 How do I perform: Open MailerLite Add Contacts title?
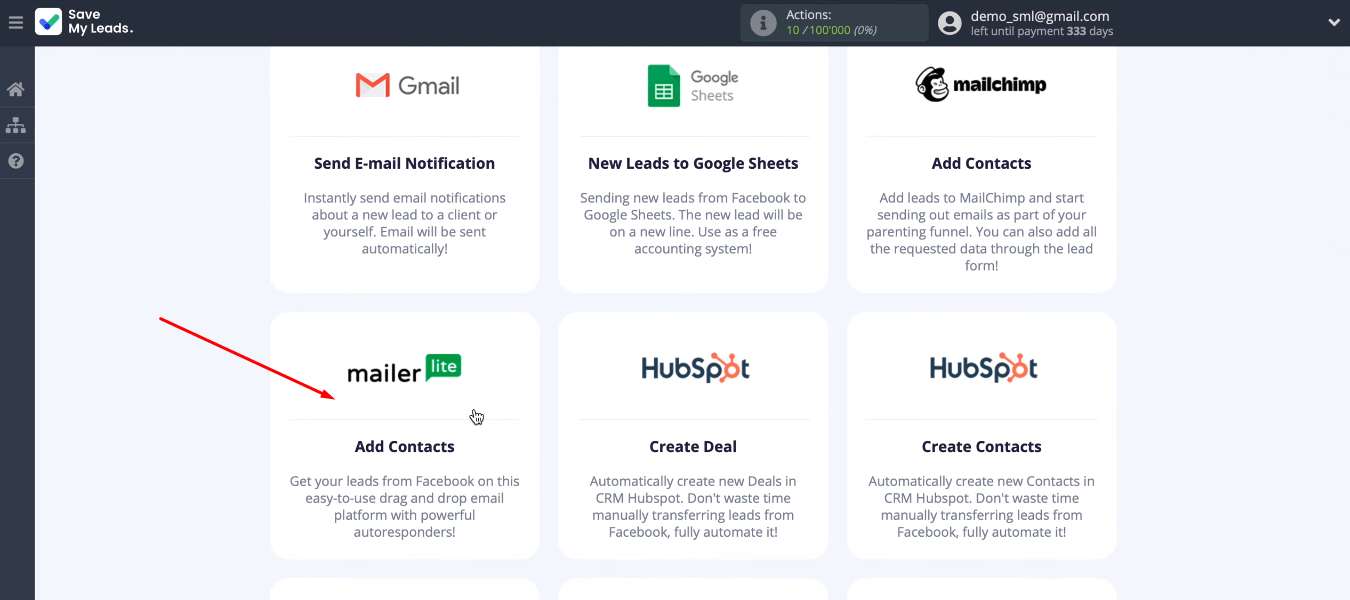coord(404,446)
